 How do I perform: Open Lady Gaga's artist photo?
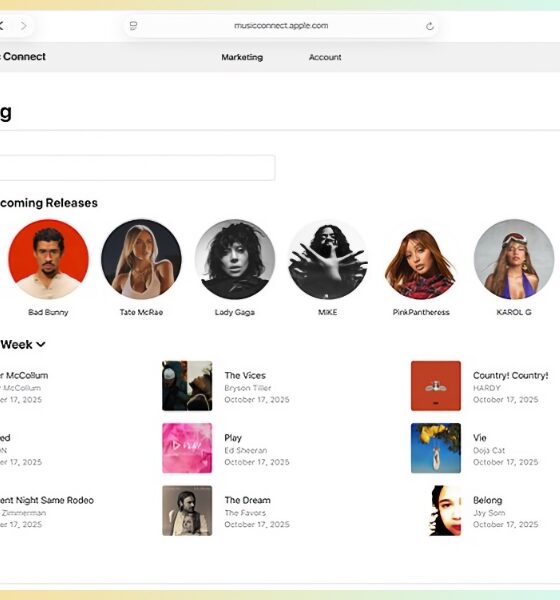pos(235,259)
